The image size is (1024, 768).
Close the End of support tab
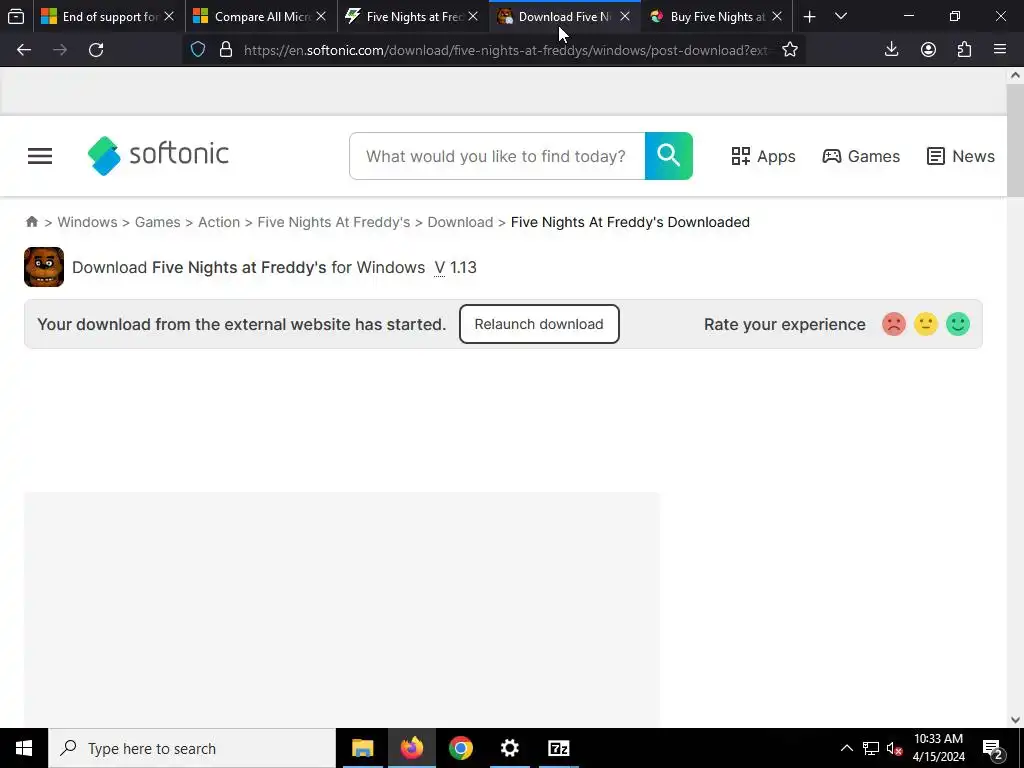tap(169, 17)
